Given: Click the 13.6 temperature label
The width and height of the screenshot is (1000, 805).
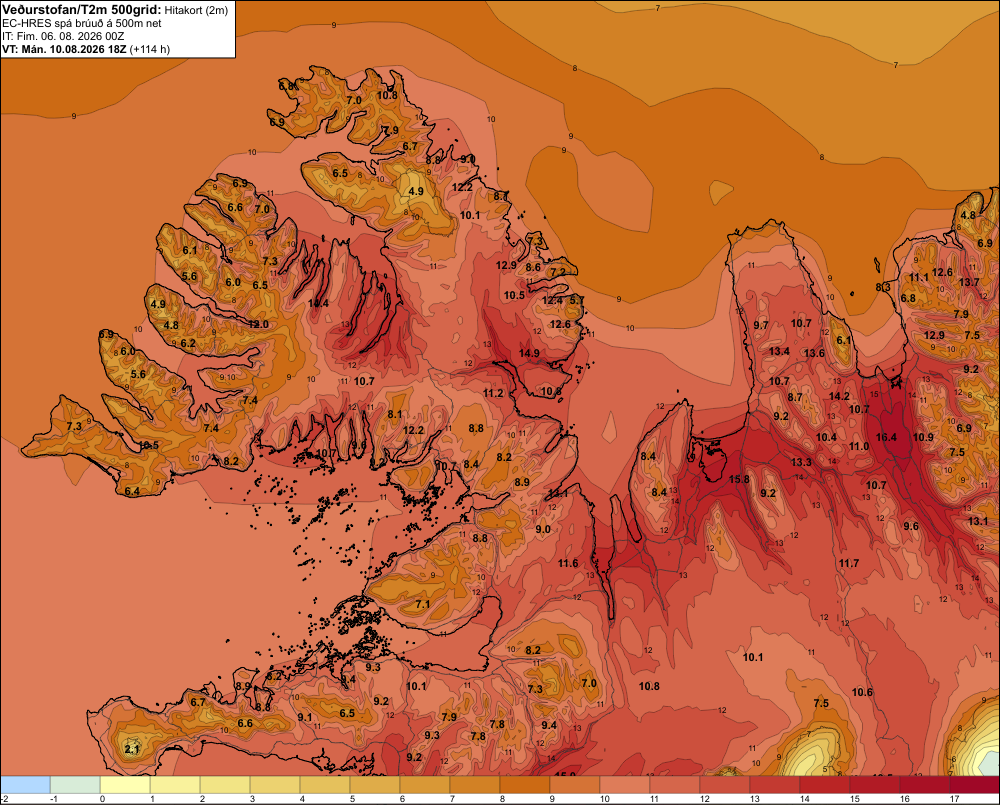Looking at the screenshot, I should point(814,353).
